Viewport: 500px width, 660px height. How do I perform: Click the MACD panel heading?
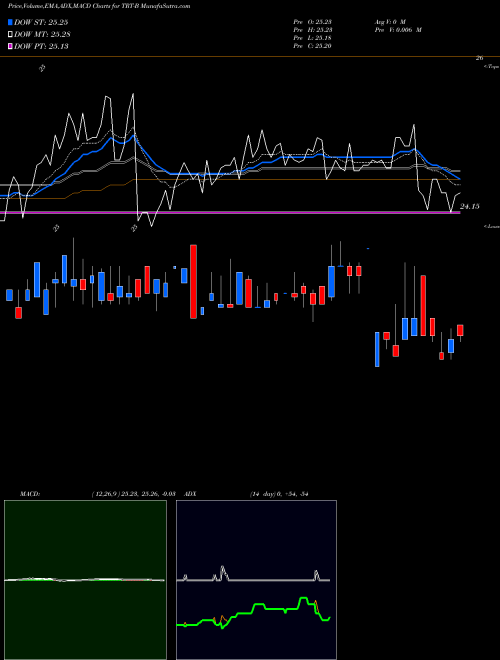pyautogui.click(x=30, y=494)
